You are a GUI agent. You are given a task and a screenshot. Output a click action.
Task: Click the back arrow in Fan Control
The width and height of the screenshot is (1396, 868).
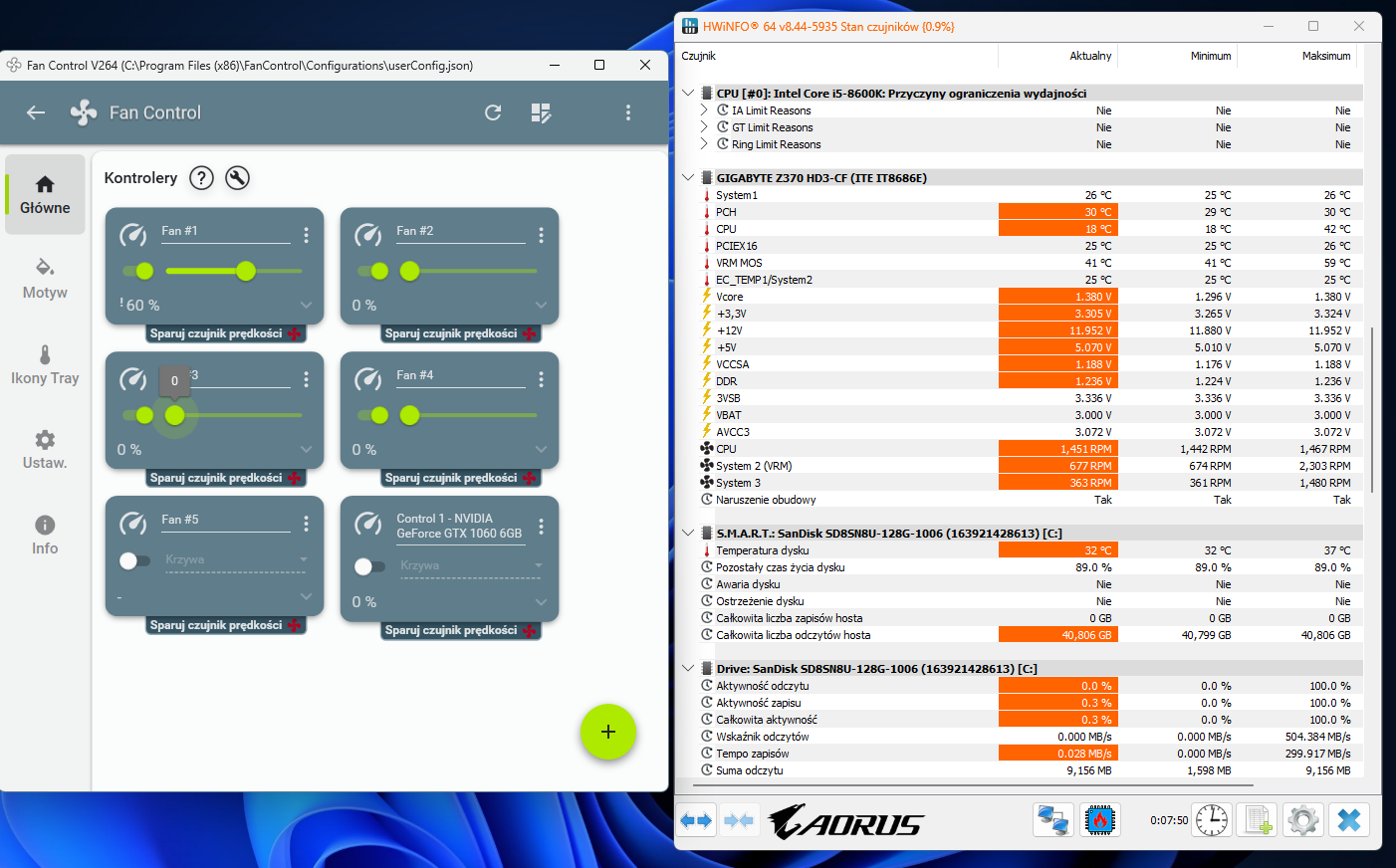(x=36, y=112)
